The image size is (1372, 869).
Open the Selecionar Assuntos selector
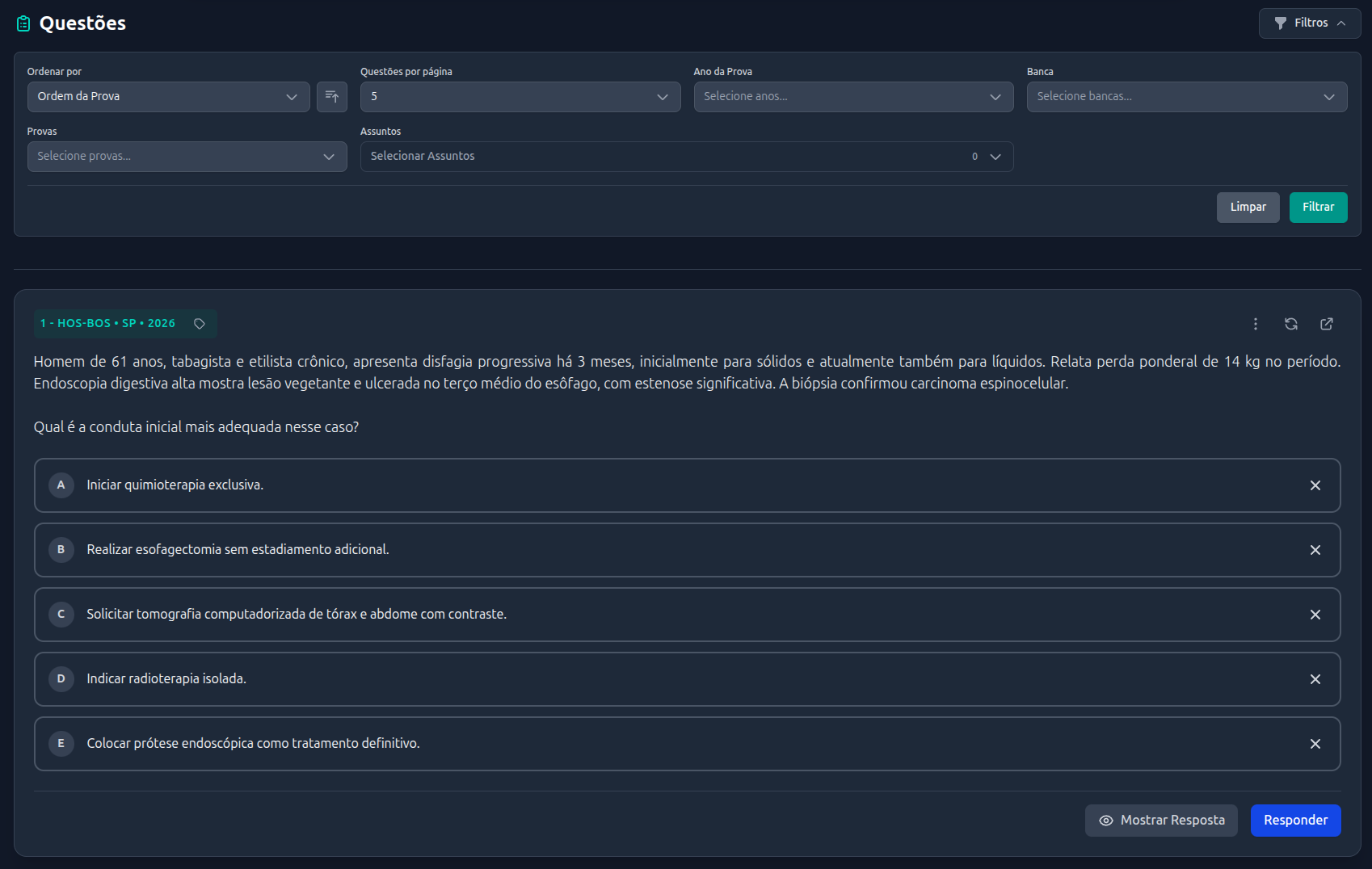point(686,157)
